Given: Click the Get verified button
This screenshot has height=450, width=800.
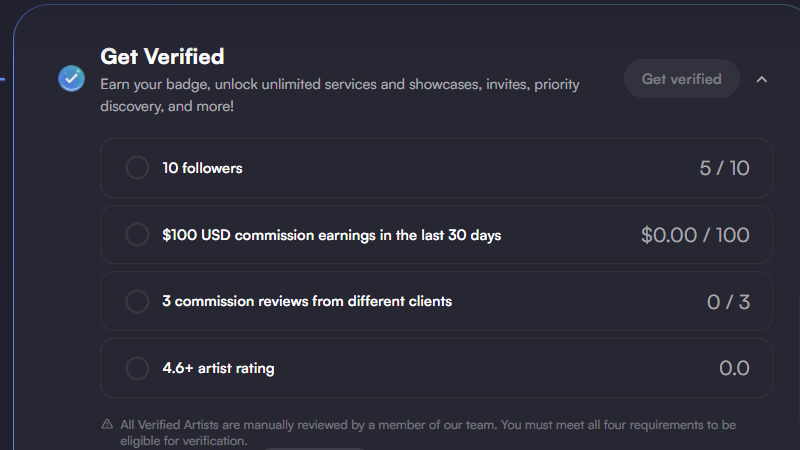Looking at the screenshot, I should pos(682,79).
